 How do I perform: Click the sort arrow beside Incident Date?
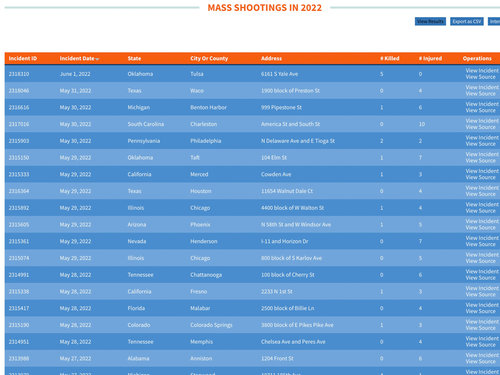[97, 59]
